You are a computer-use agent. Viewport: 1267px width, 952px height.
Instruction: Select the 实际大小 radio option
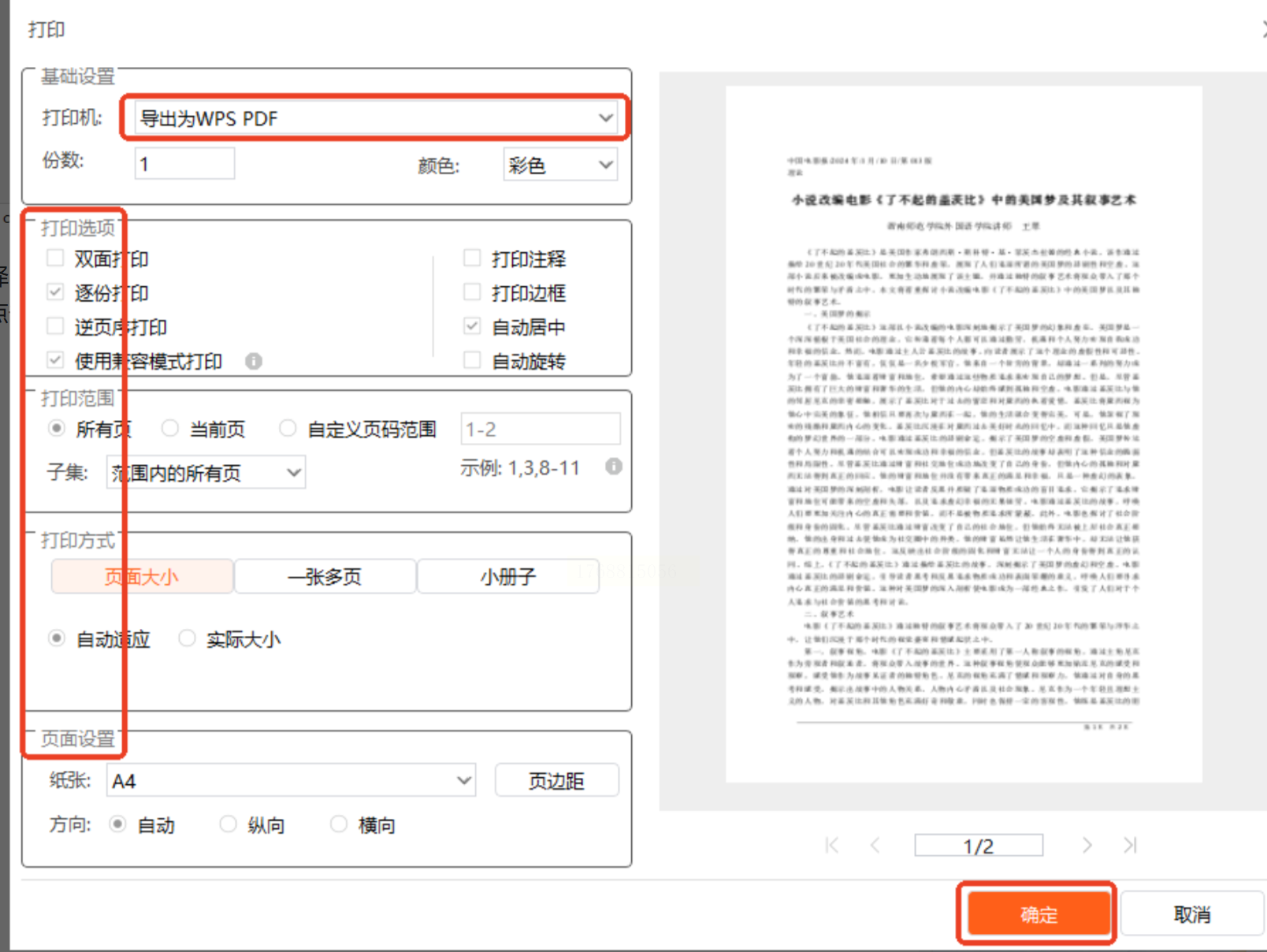pyautogui.click(x=188, y=638)
